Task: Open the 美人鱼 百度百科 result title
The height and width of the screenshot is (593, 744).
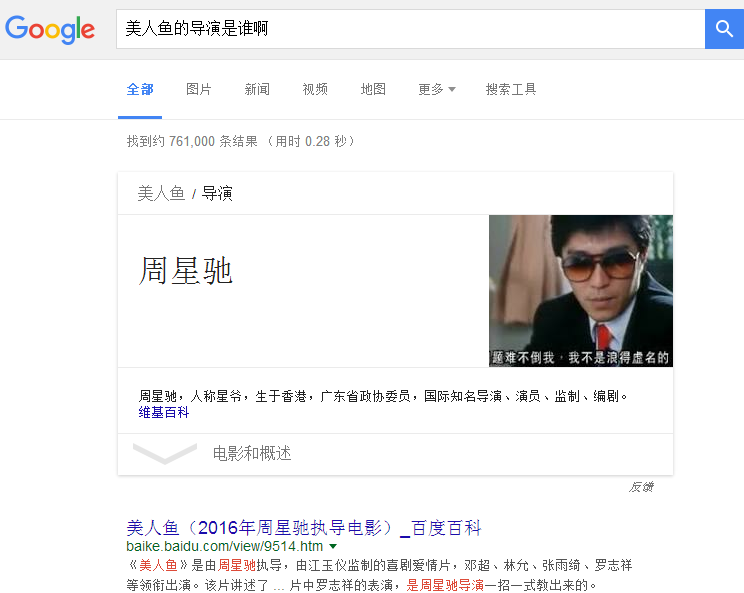Action: (x=304, y=528)
